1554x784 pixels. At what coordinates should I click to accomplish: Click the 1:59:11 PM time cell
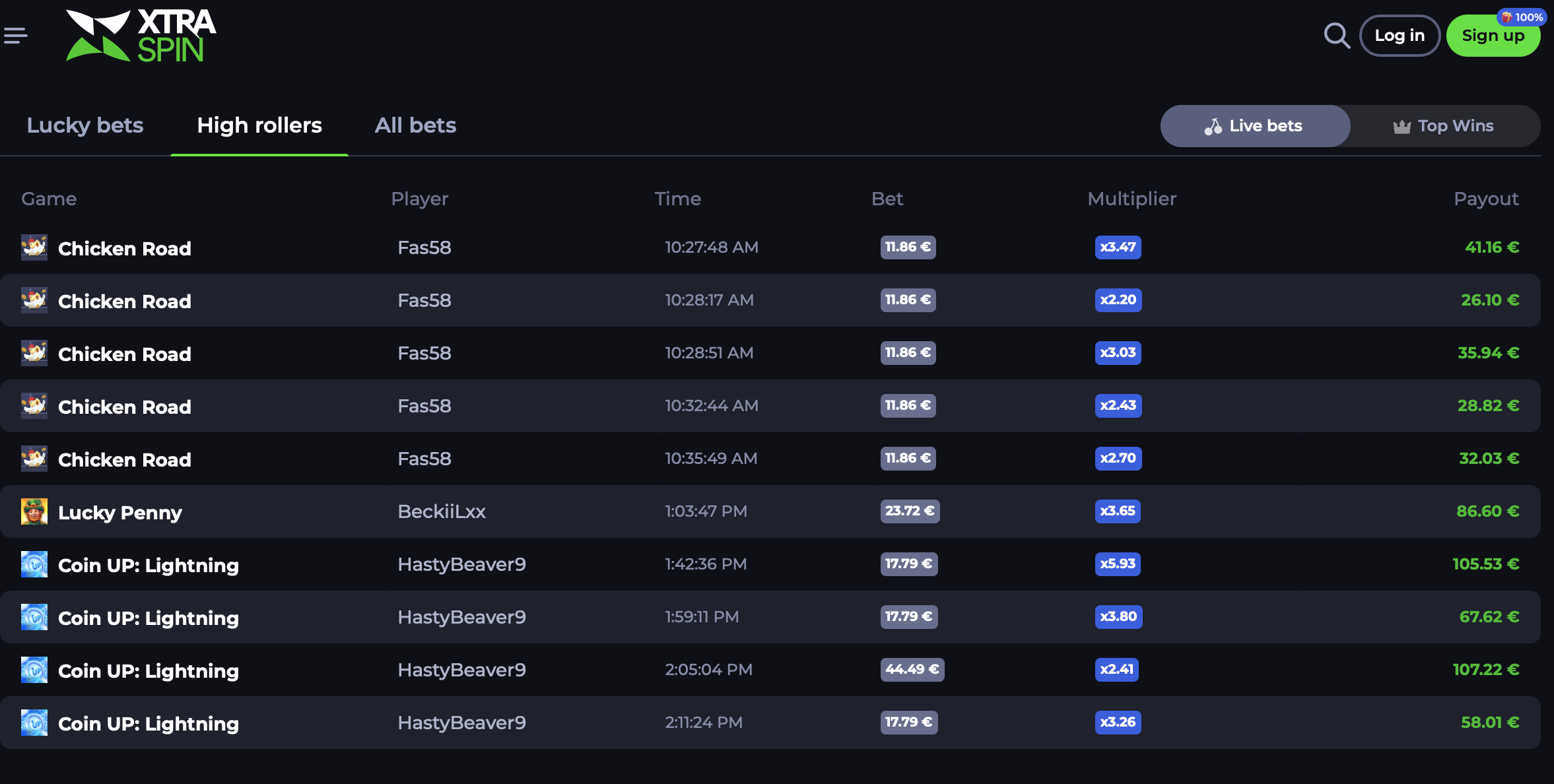[x=702, y=617]
